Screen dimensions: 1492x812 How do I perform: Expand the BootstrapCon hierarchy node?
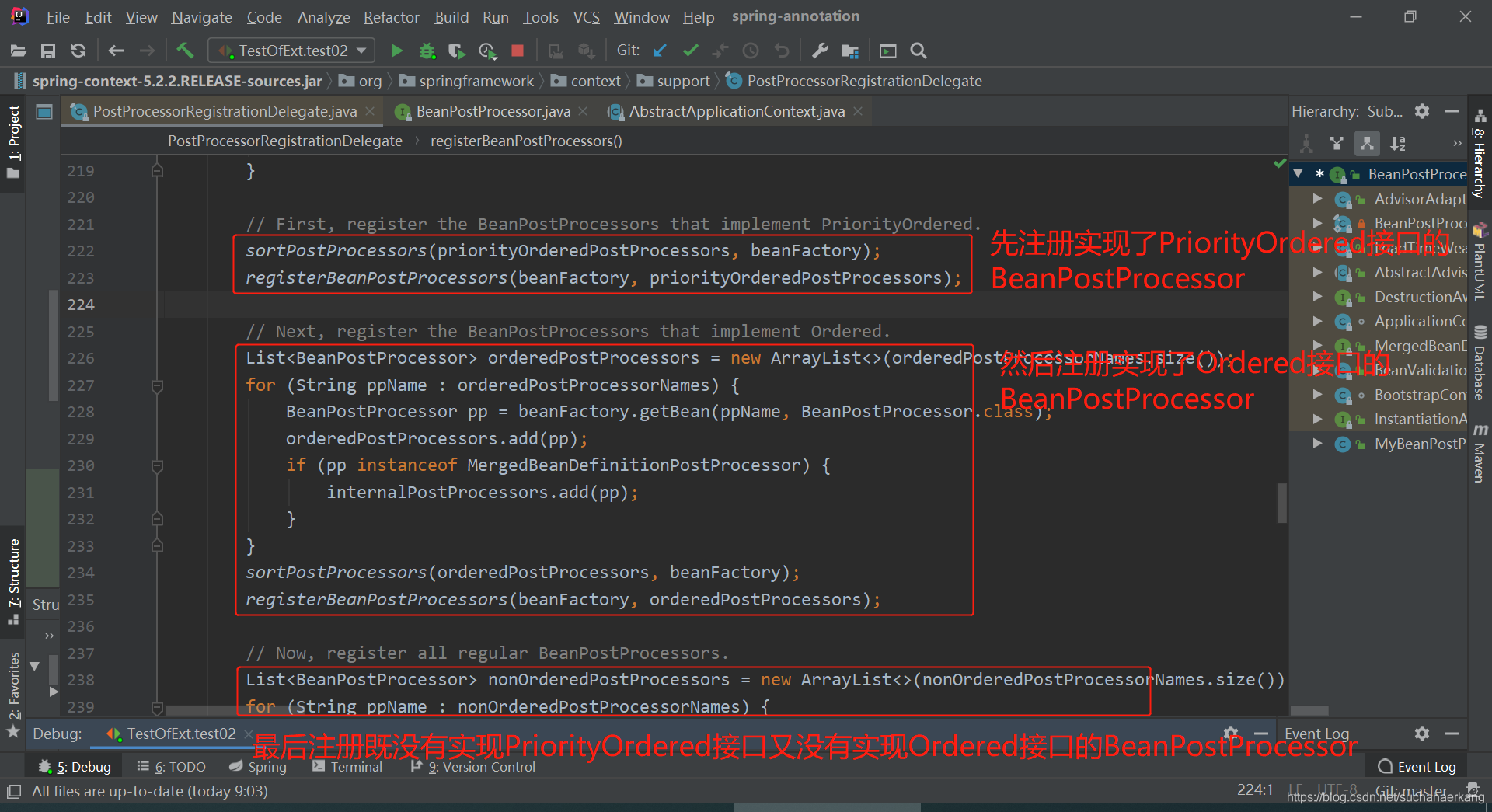(x=1317, y=395)
